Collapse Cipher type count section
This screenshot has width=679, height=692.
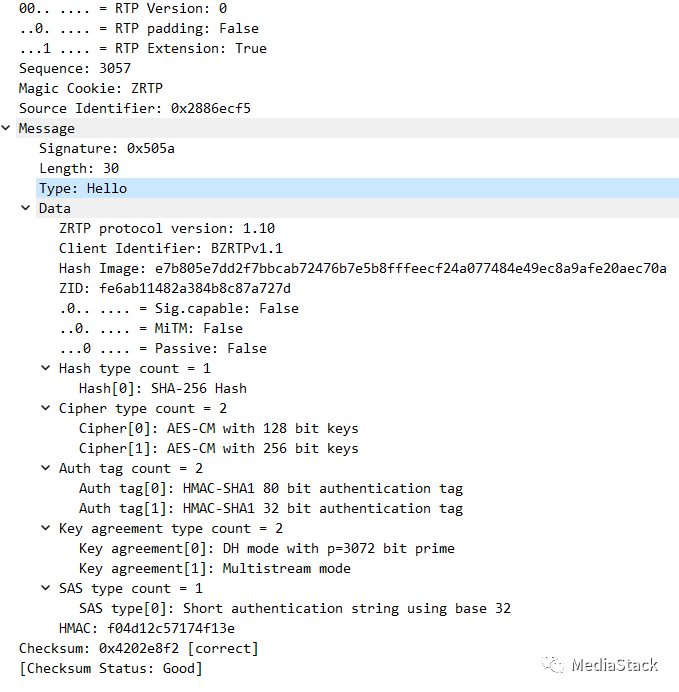pyautogui.click(x=46, y=409)
